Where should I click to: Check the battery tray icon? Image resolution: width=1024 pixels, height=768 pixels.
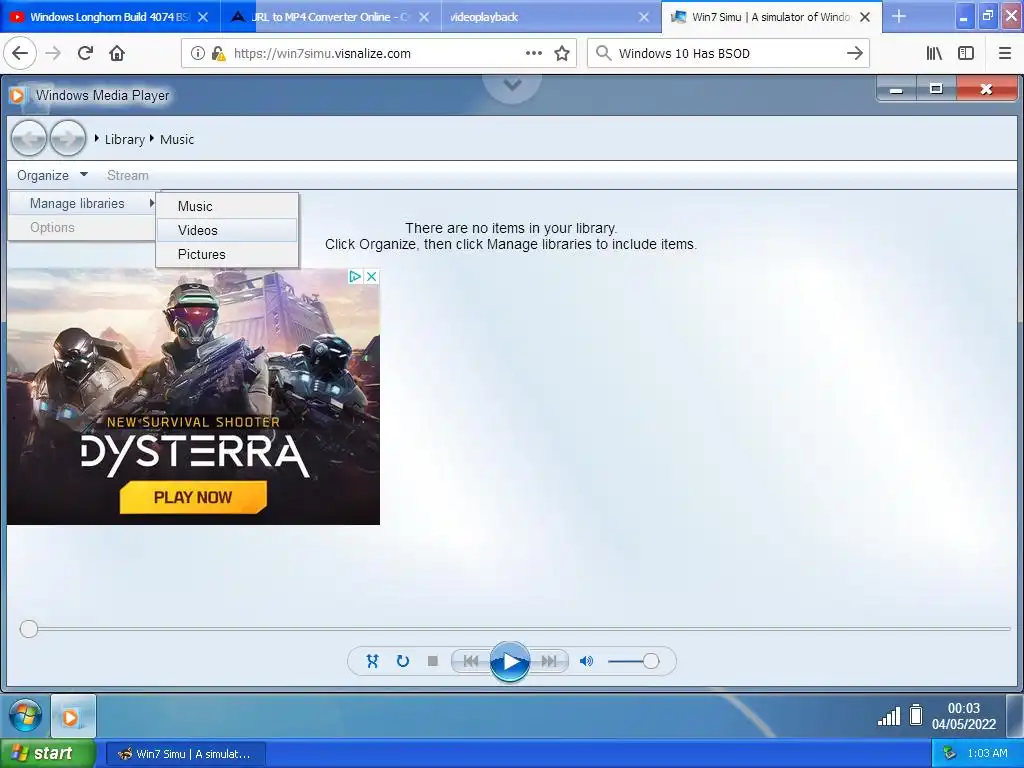click(916, 715)
